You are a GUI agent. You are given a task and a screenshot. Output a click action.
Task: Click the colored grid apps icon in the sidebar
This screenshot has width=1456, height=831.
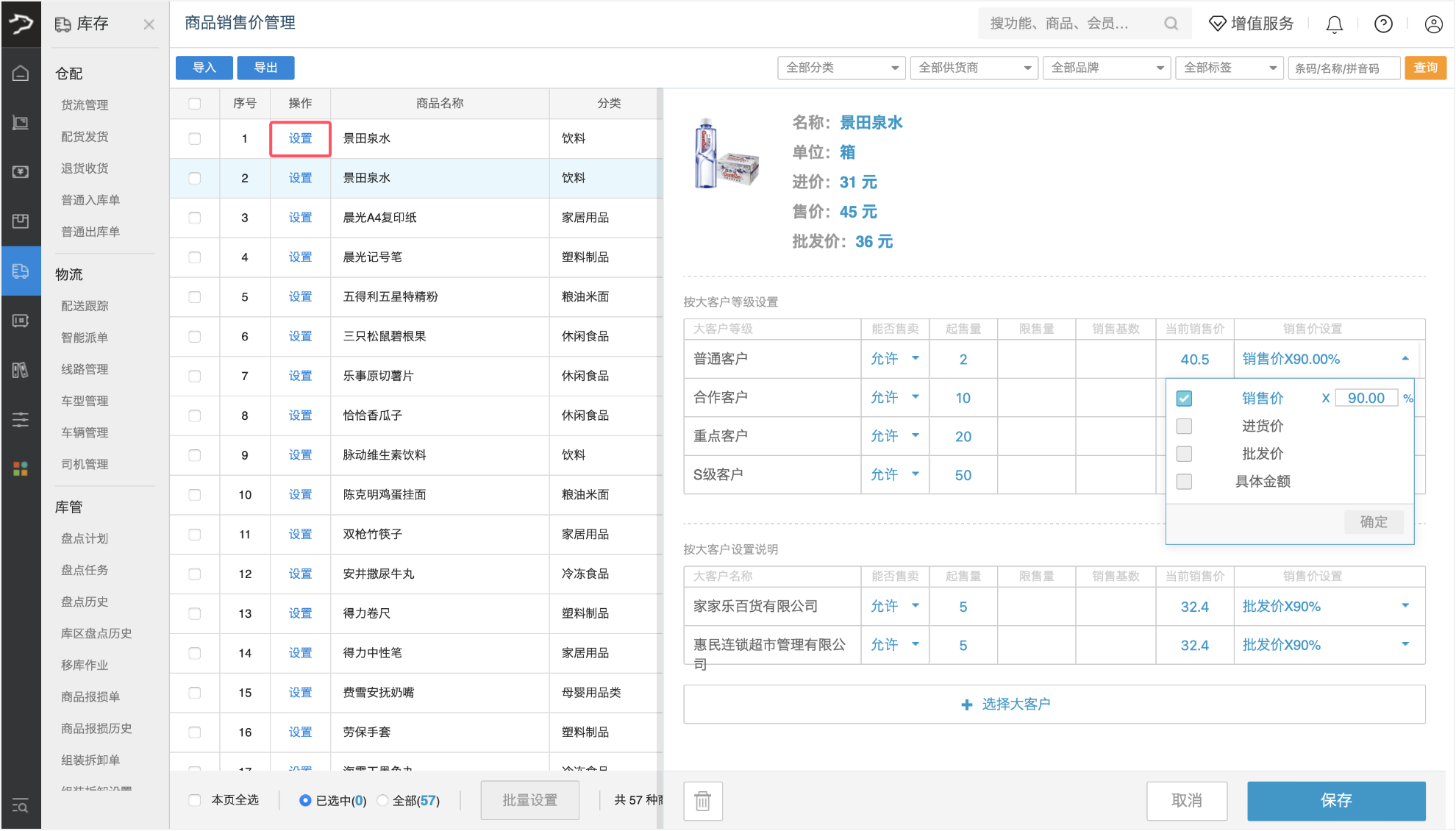pos(21,468)
